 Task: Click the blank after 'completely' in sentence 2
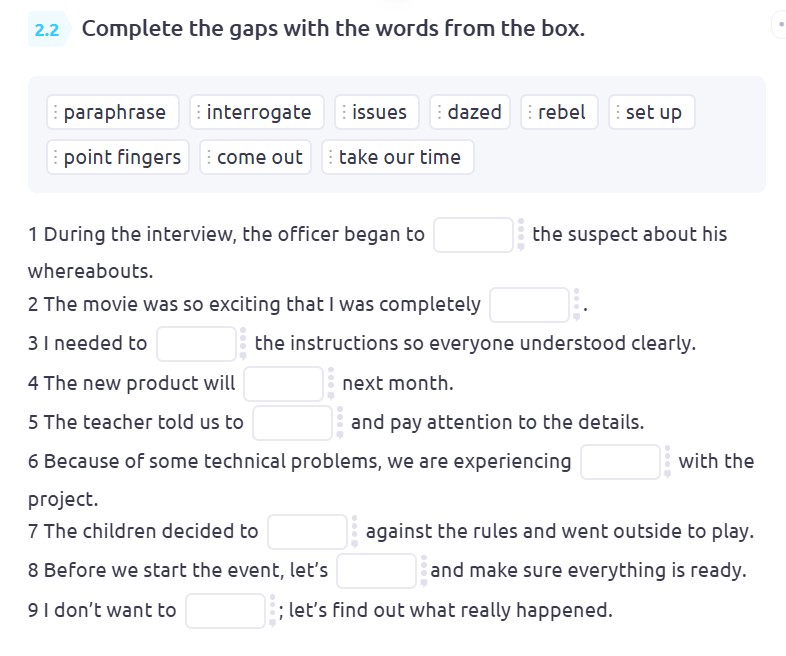click(x=529, y=305)
